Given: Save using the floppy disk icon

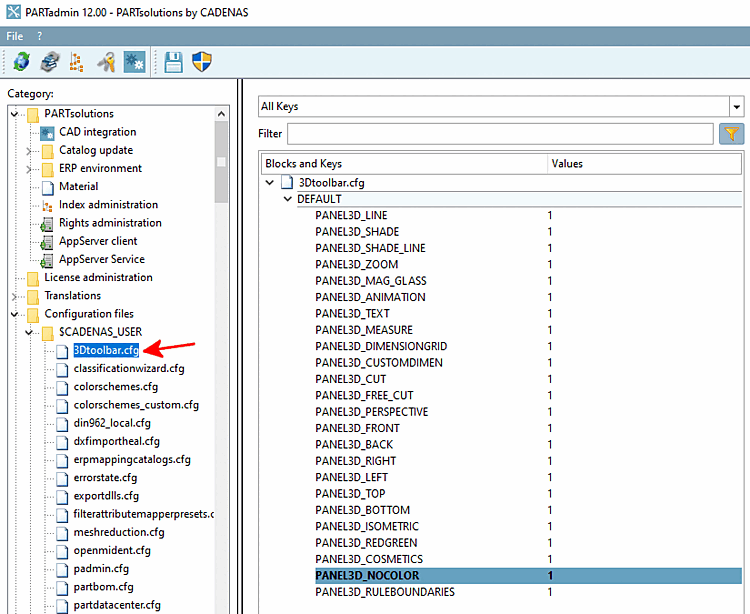Looking at the screenshot, I should click(174, 62).
